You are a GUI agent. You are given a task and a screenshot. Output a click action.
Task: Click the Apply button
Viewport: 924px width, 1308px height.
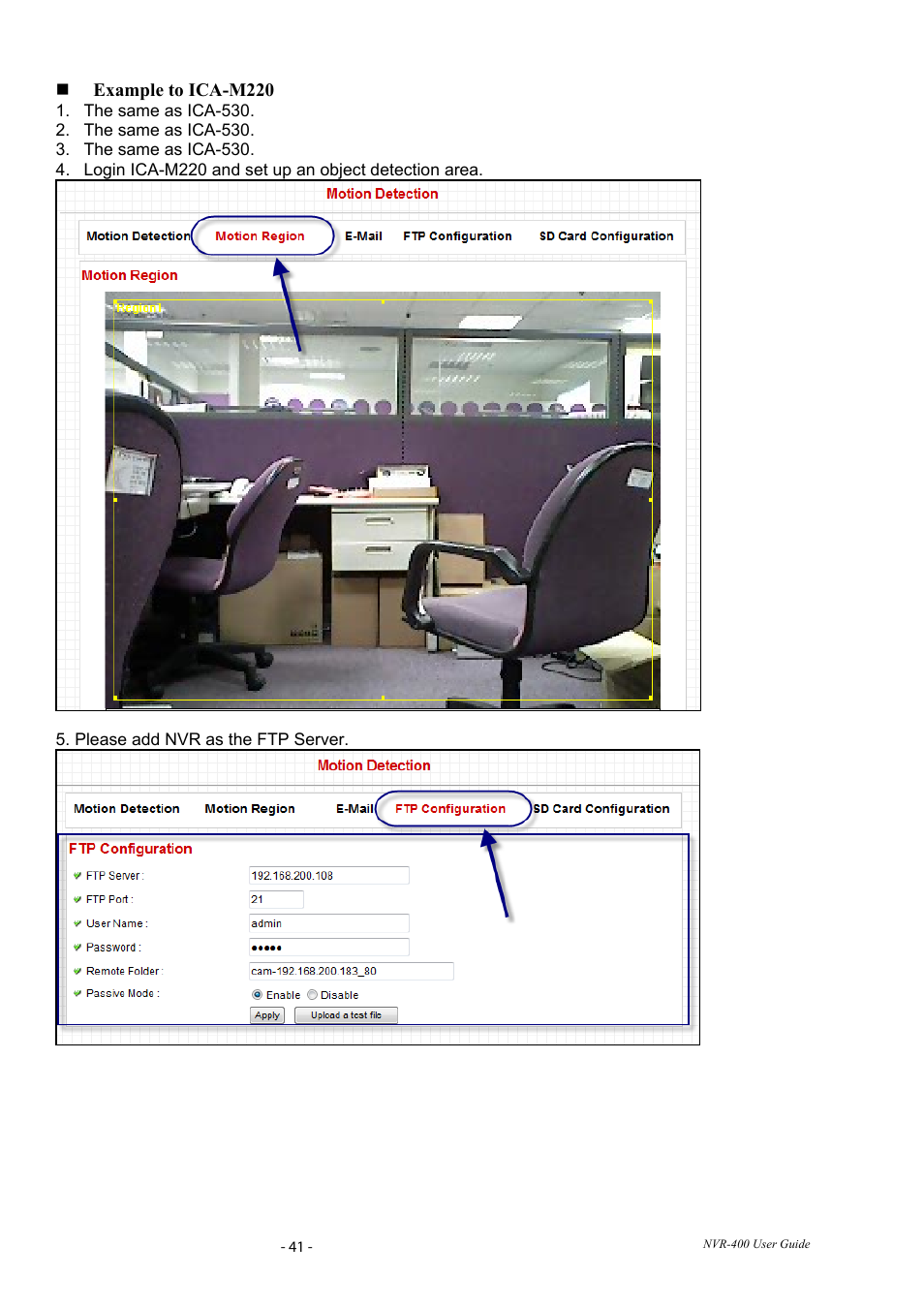coord(267,1015)
